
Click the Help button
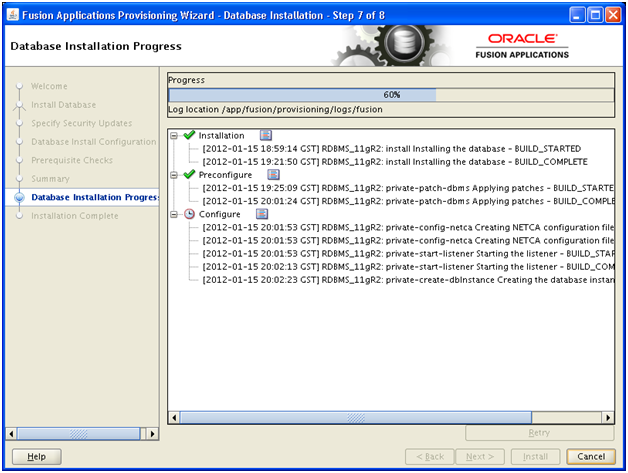pyautogui.click(x=36, y=457)
